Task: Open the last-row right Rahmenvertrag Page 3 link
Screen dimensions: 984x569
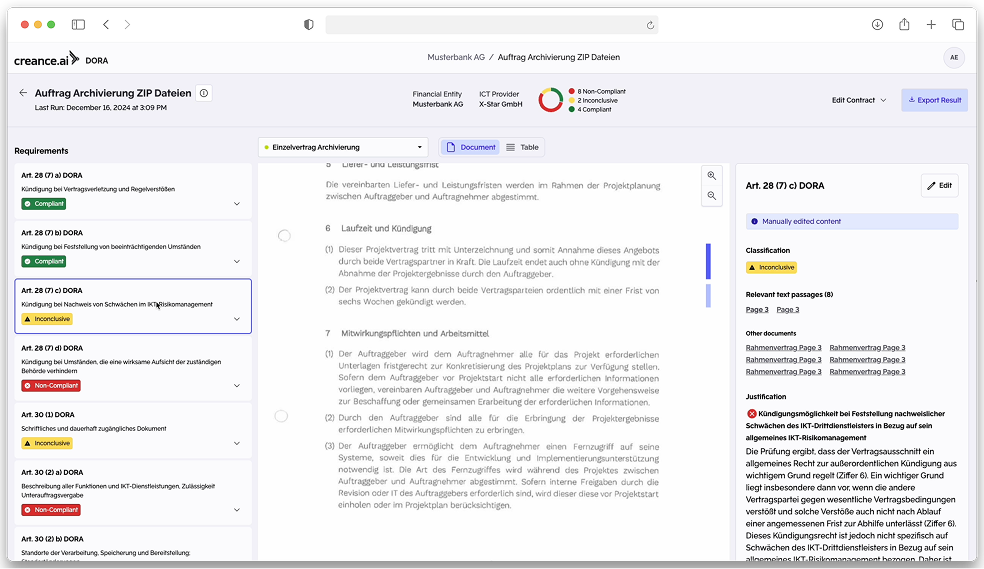Action: 867,372
